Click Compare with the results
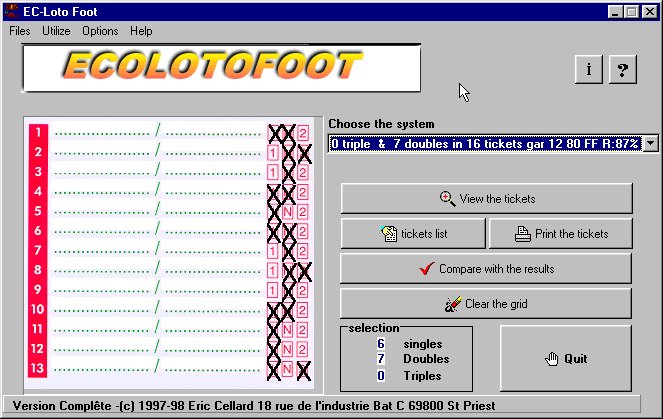 point(486,269)
